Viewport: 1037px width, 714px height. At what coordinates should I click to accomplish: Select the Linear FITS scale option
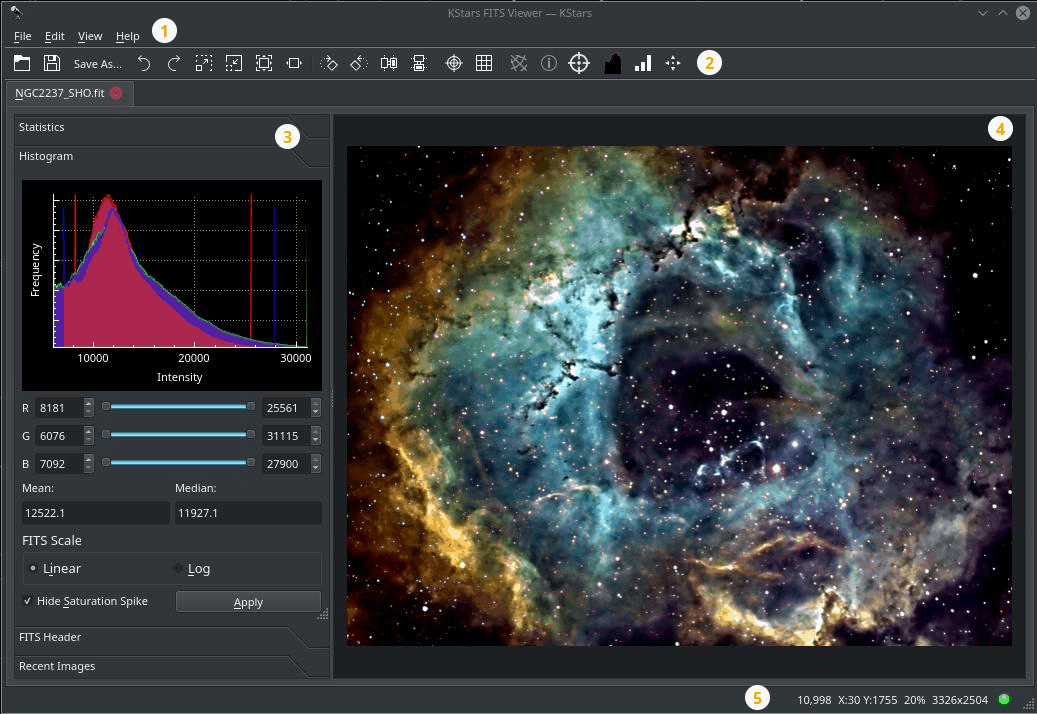point(35,568)
